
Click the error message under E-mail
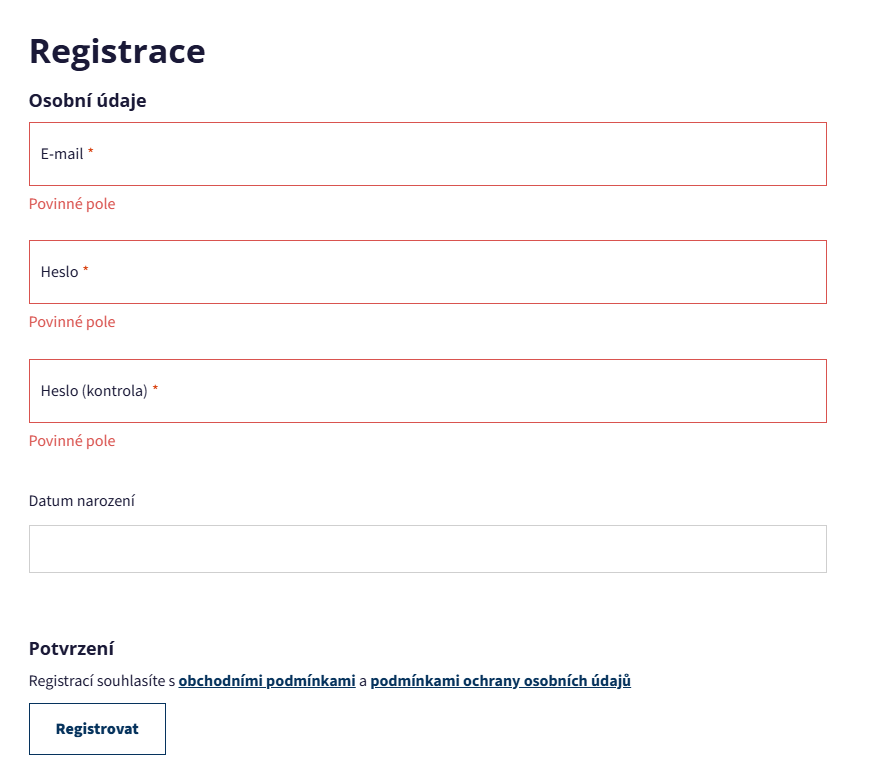[72, 204]
